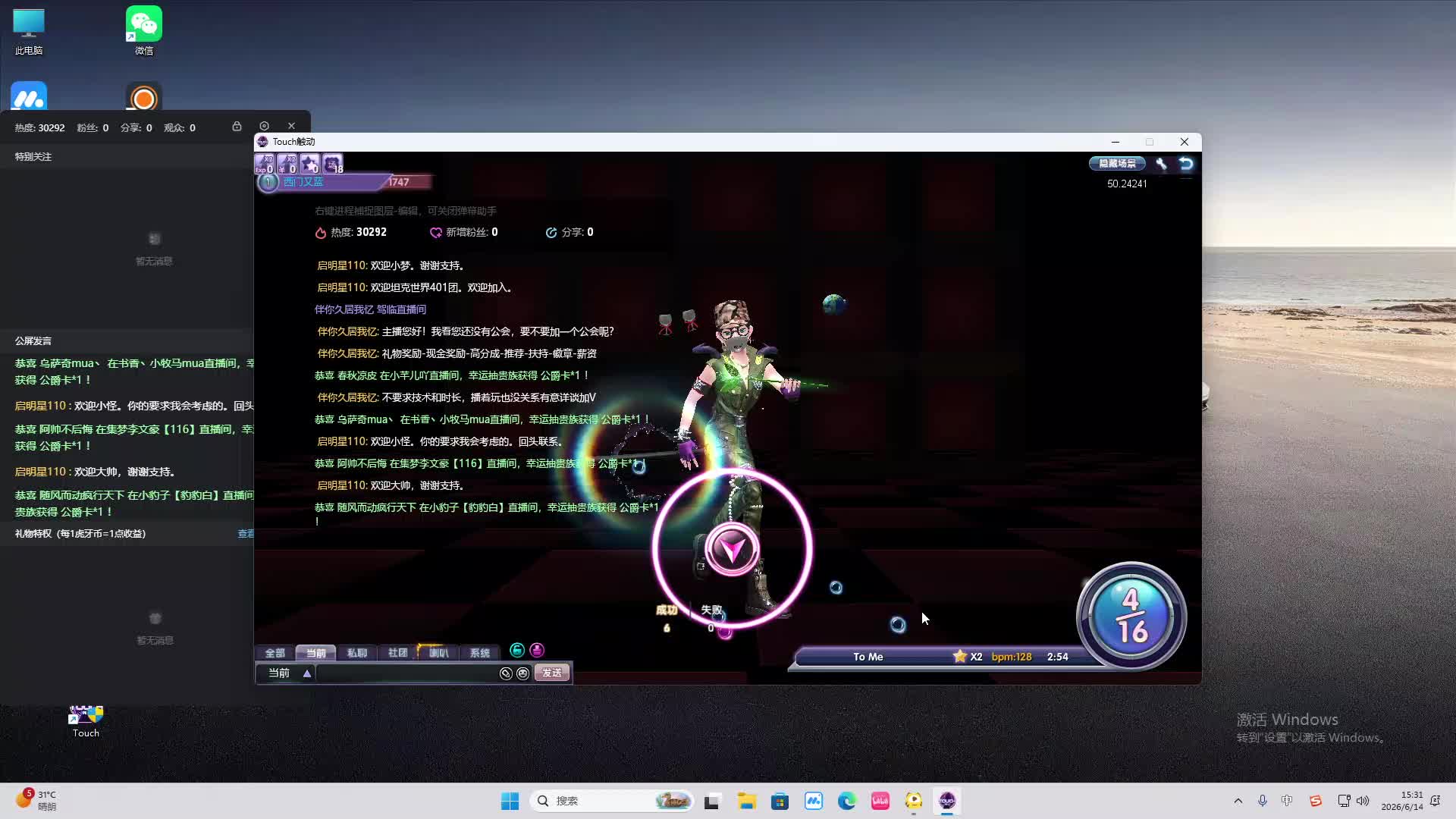Image resolution: width=1456 pixels, height=819 pixels.
Task: Open the clock showing 15:31
Action: tap(1401, 801)
